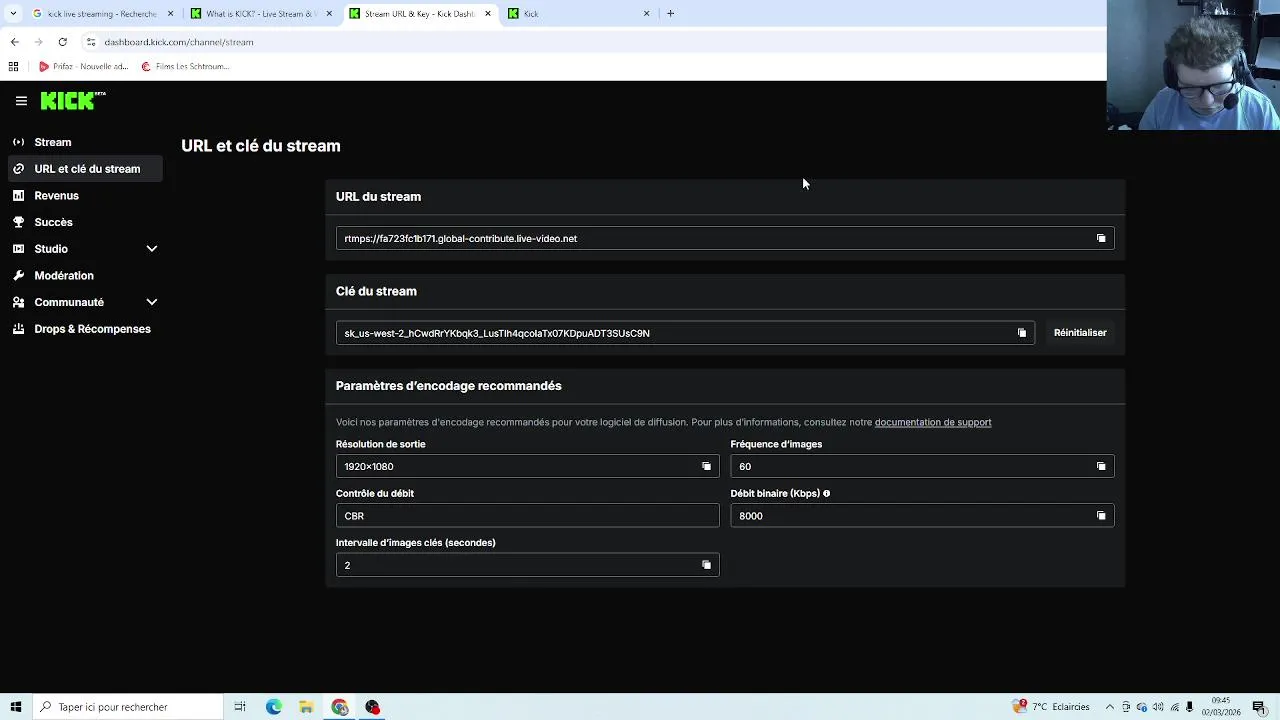Show hidden system tray icons chevron
1280x720 pixels.
coord(1109,707)
